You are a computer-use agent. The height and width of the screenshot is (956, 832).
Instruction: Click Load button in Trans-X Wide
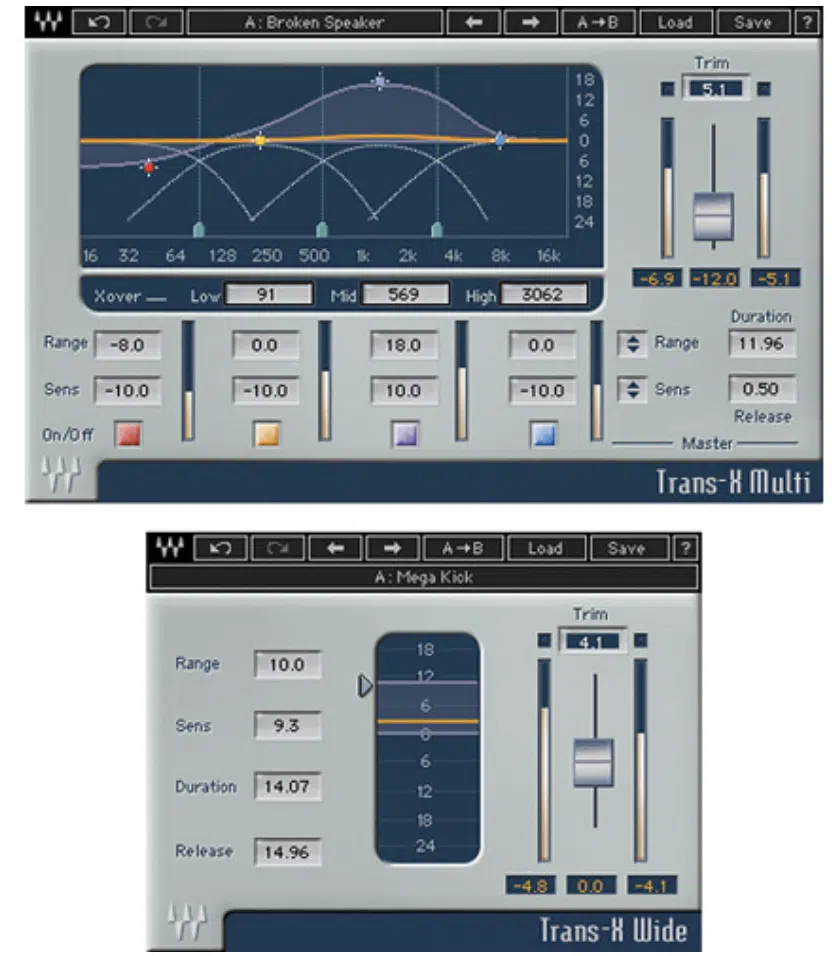[546, 548]
